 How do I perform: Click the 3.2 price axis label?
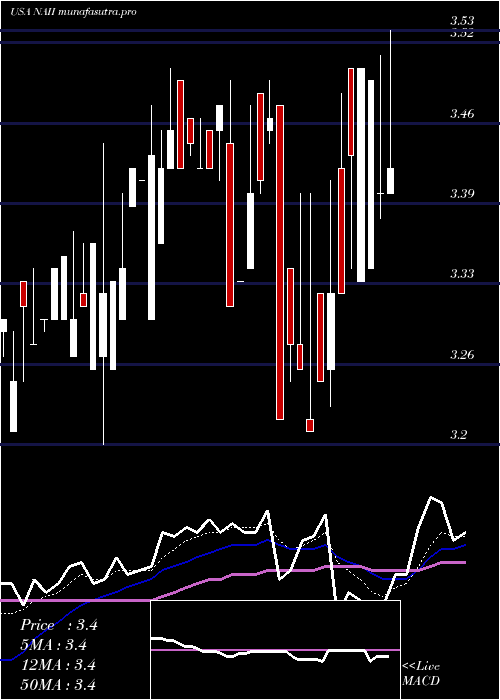[458, 434]
